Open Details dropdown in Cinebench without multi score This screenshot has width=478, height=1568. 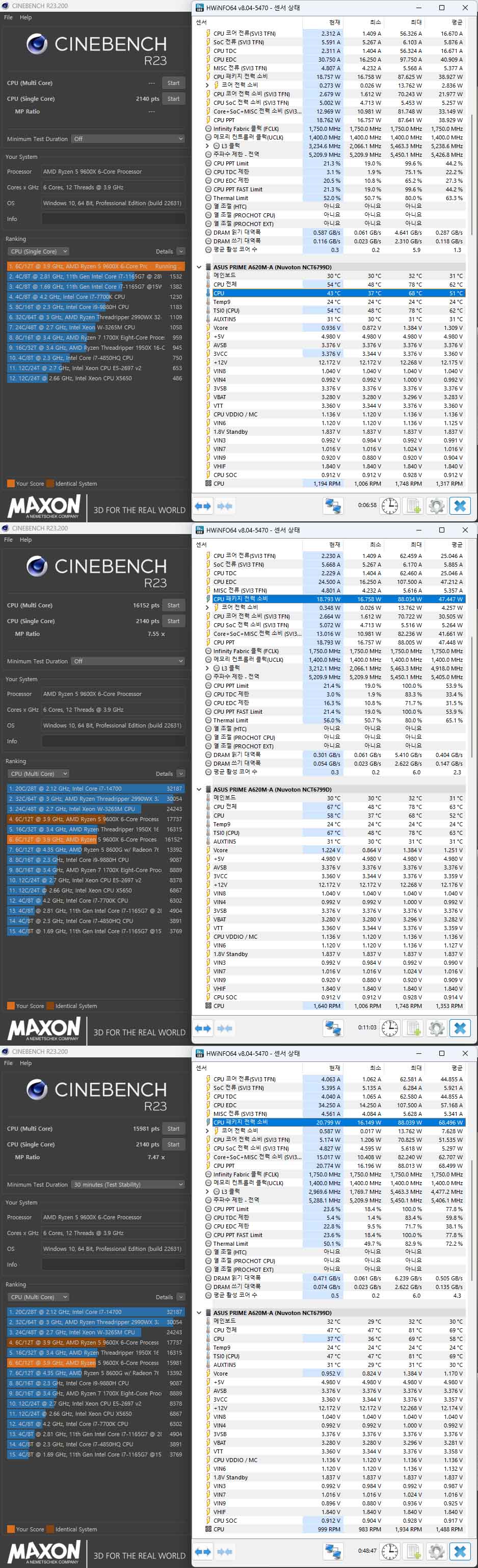click(181, 251)
